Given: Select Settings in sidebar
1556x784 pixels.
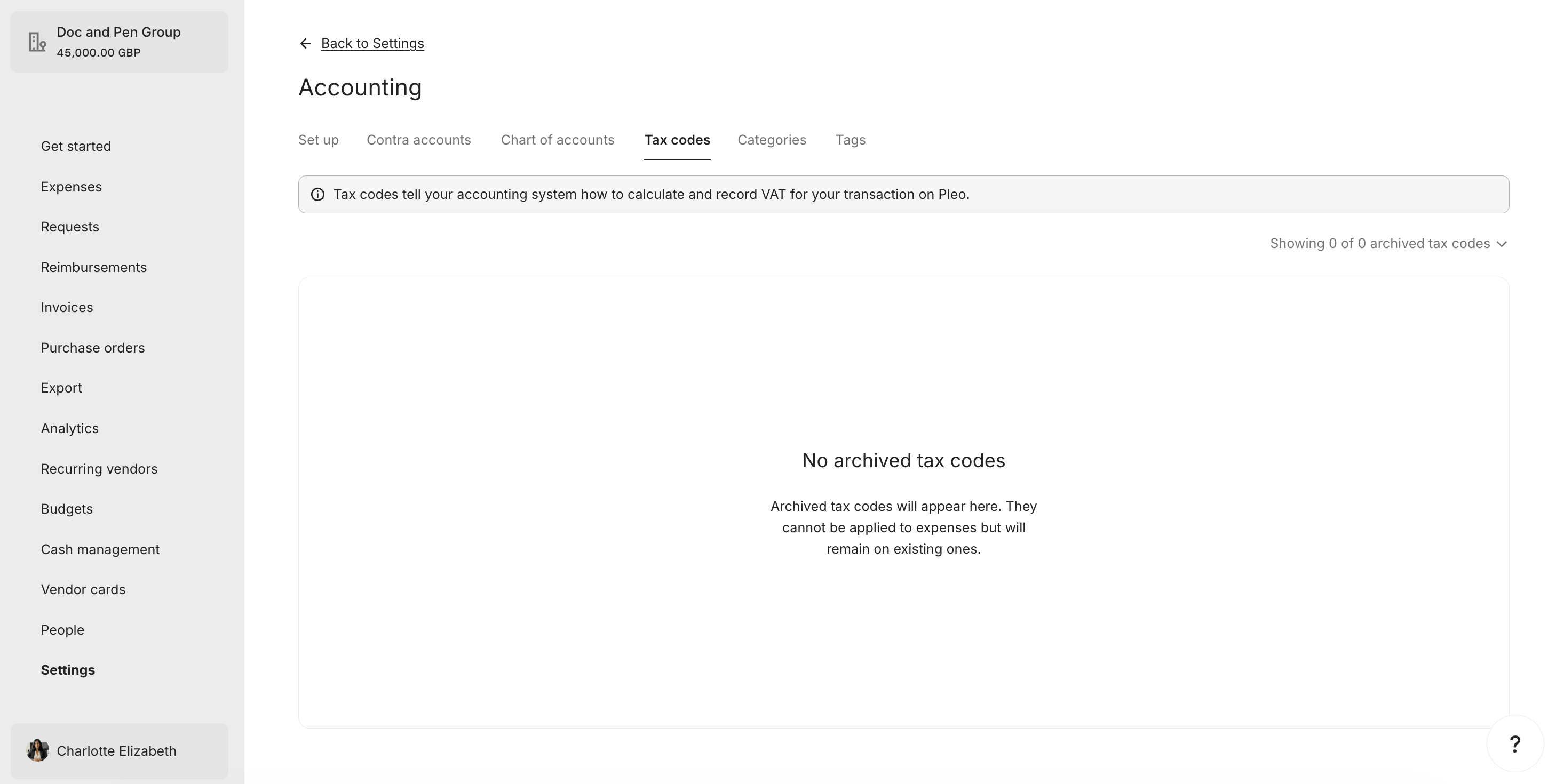Looking at the screenshot, I should (x=68, y=670).
